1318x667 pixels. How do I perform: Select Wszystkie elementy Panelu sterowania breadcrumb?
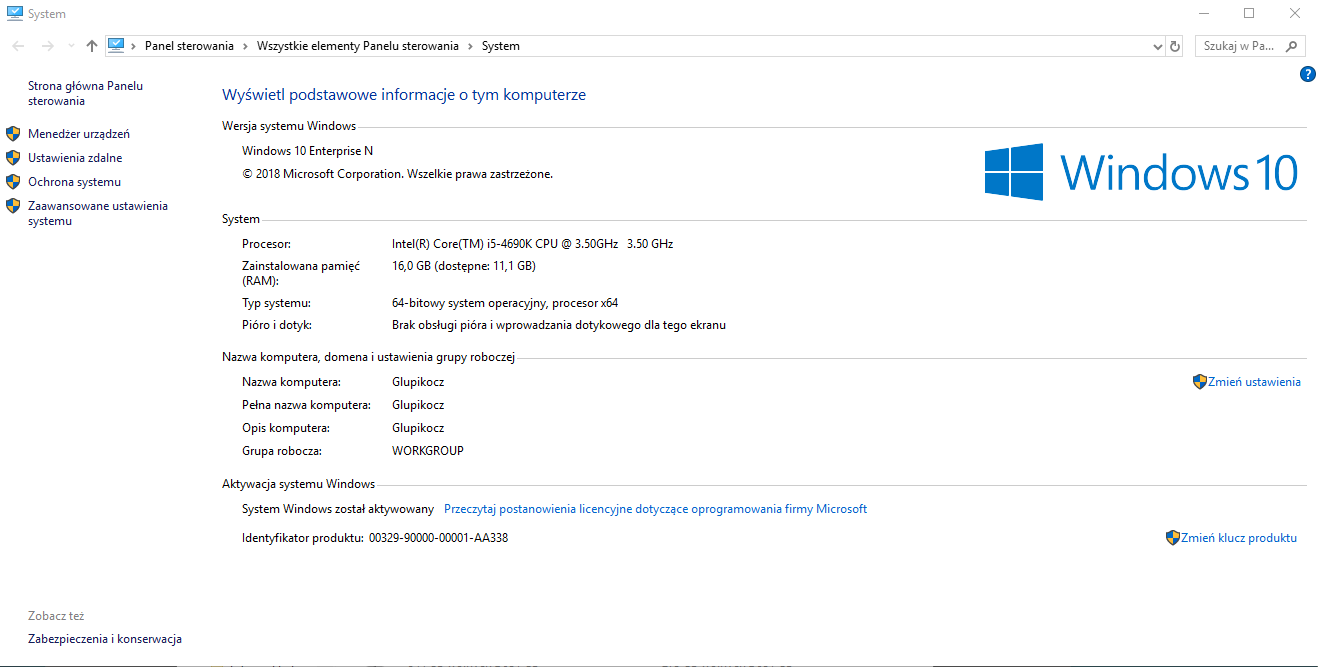357,46
